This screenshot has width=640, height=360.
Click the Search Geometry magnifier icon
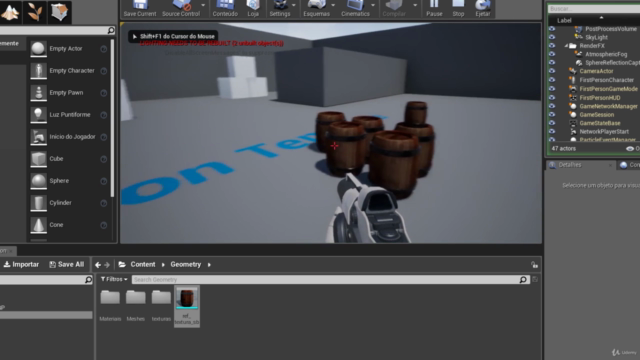point(523,280)
